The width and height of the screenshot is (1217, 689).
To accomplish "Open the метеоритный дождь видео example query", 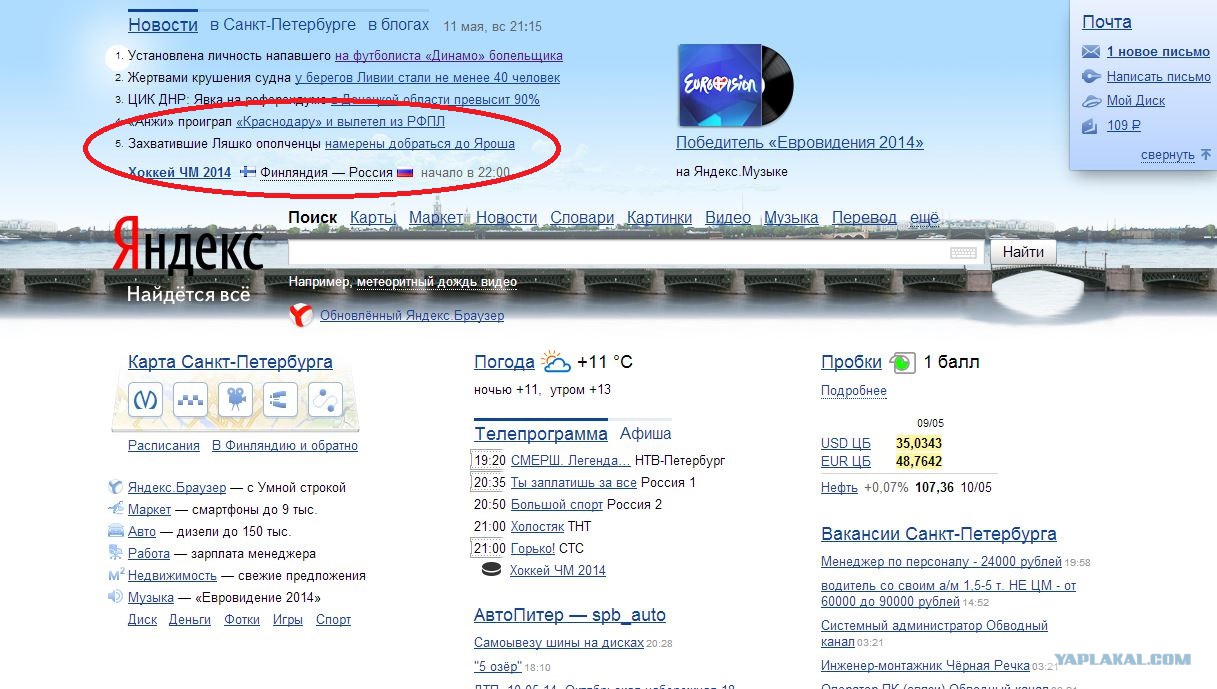I will point(437,282).
